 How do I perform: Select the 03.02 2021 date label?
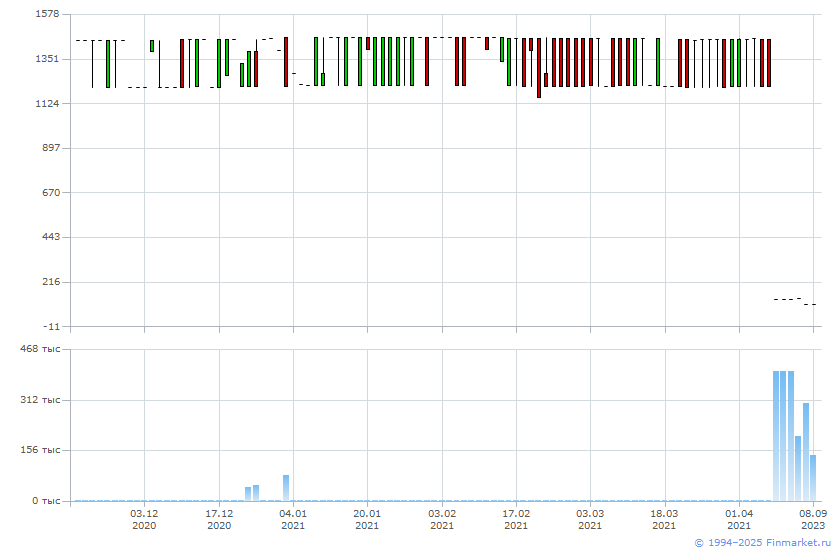coord(442,519)
